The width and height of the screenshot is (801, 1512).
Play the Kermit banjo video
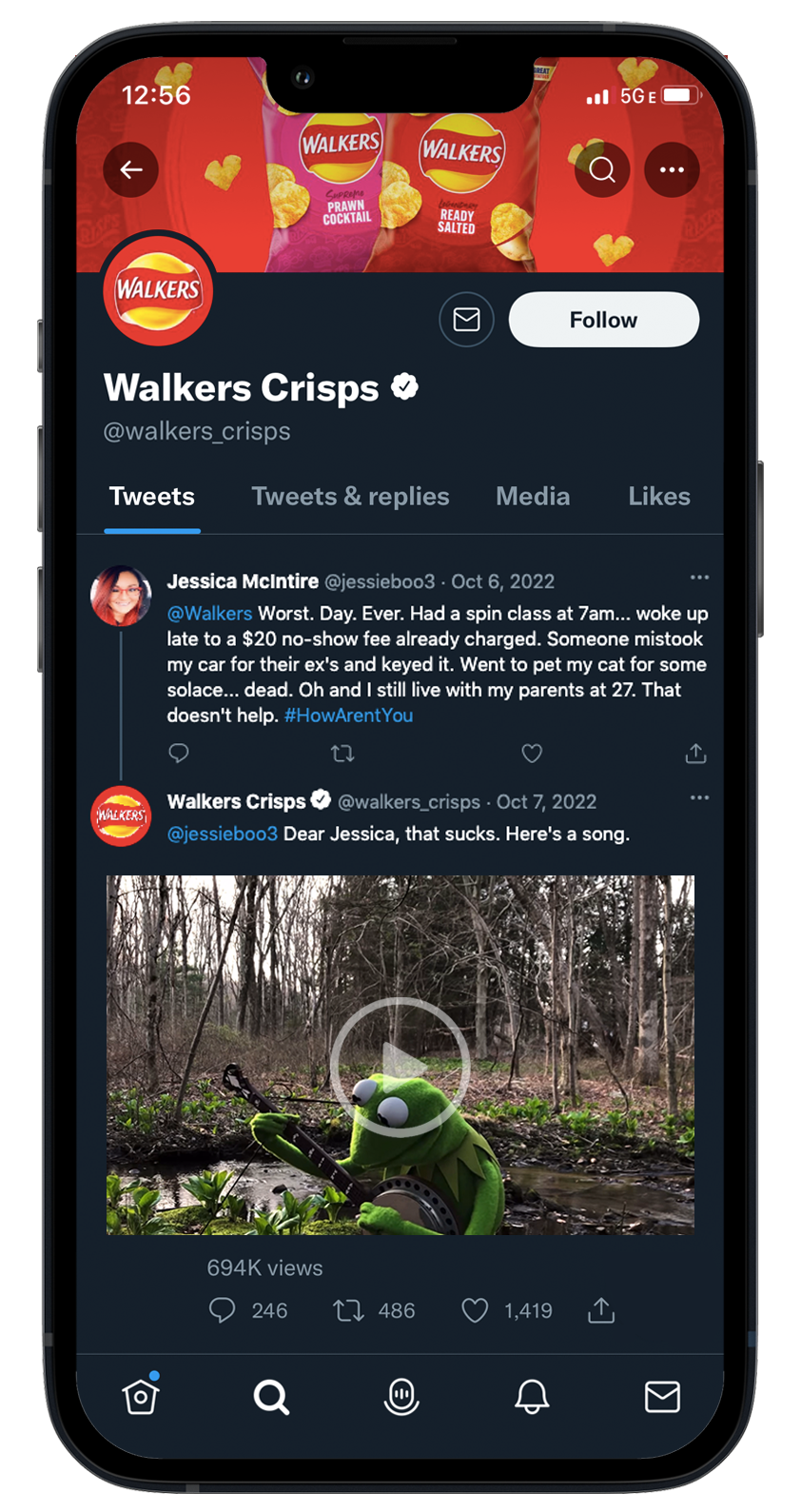[x=400, y=1066]
